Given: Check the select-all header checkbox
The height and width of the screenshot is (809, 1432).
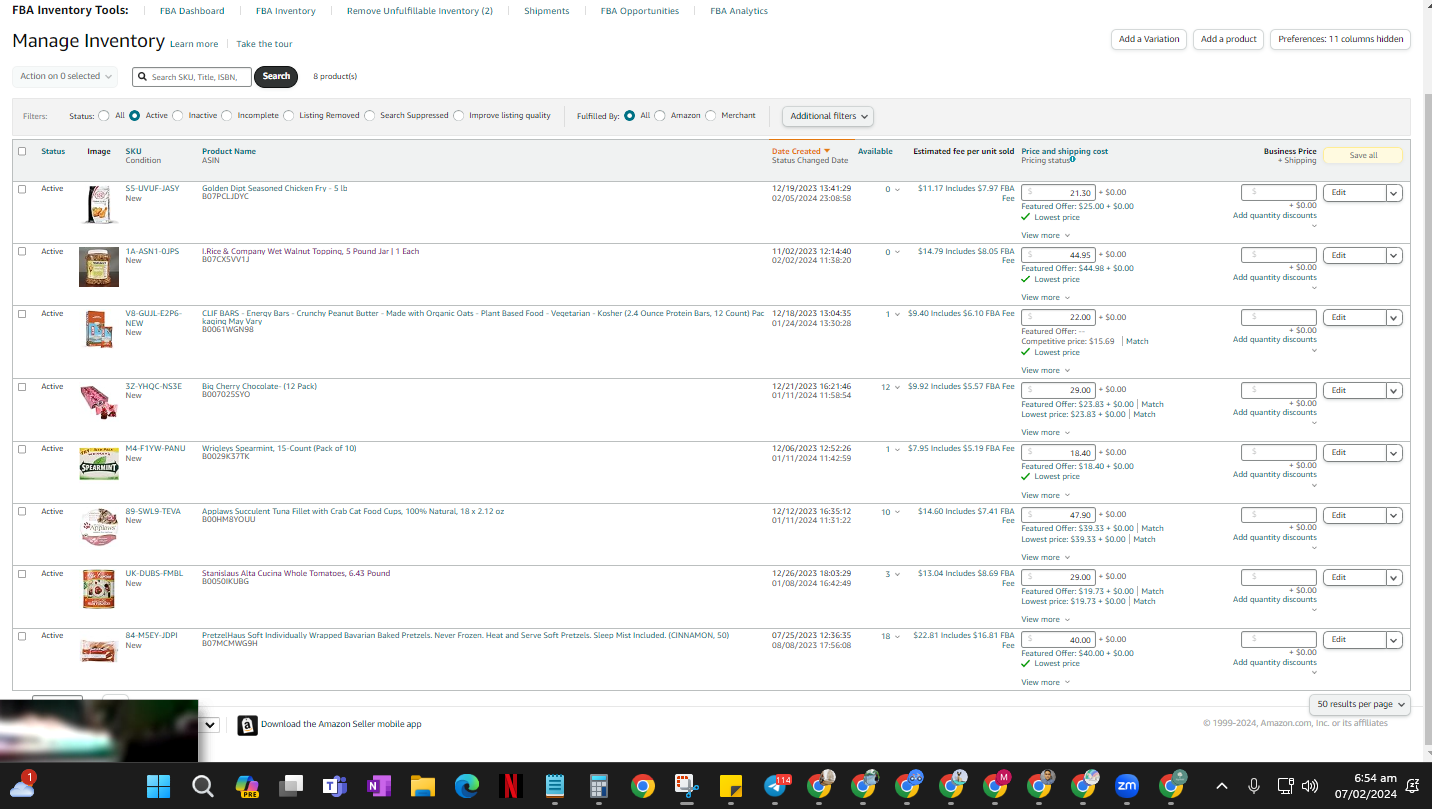Looking at the screenshot, I should pyautogui.click(x=22, y=152).
